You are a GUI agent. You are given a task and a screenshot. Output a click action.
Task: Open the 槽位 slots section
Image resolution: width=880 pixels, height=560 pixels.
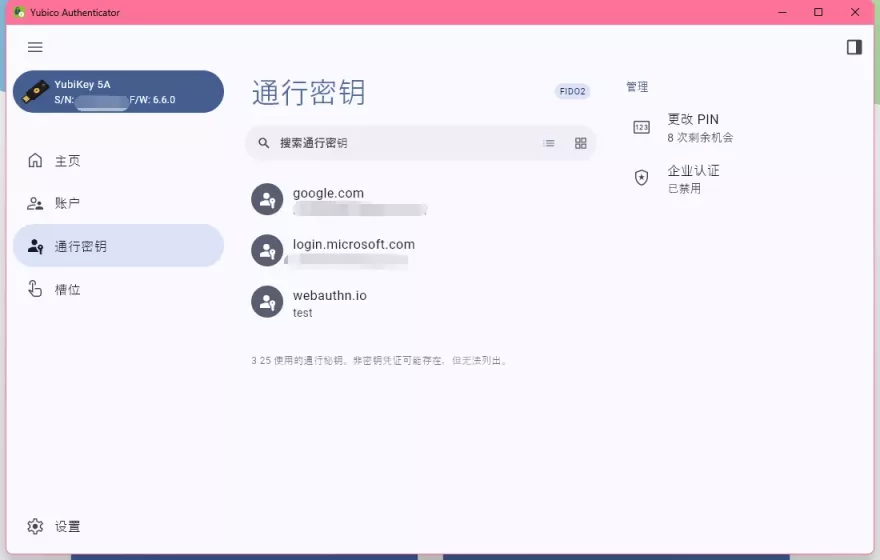(68, 289)
